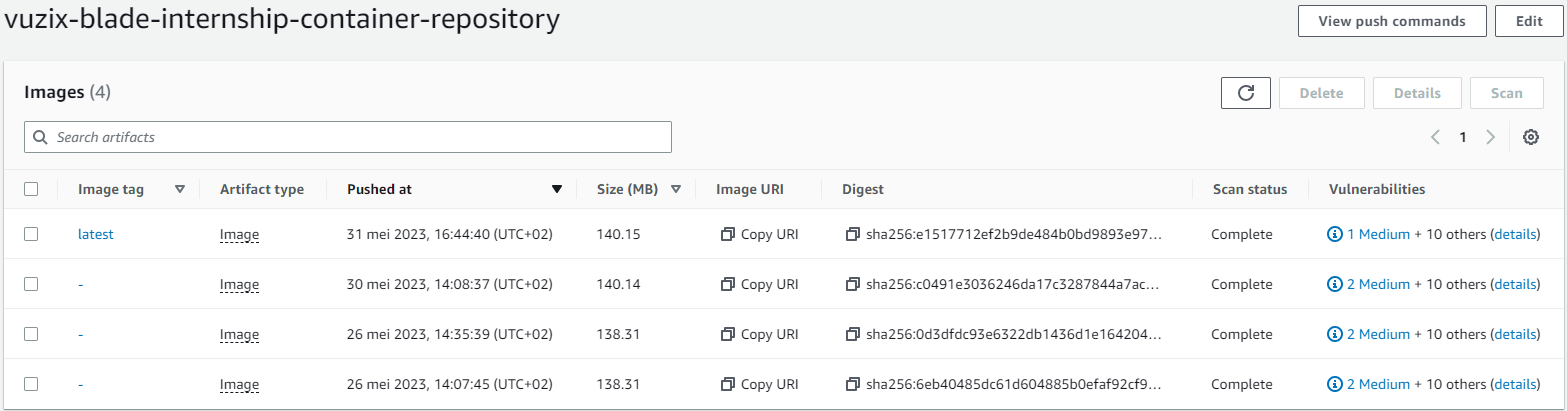
Task: Open 1 Medium vulnerabilities link
Action: 1378,234
